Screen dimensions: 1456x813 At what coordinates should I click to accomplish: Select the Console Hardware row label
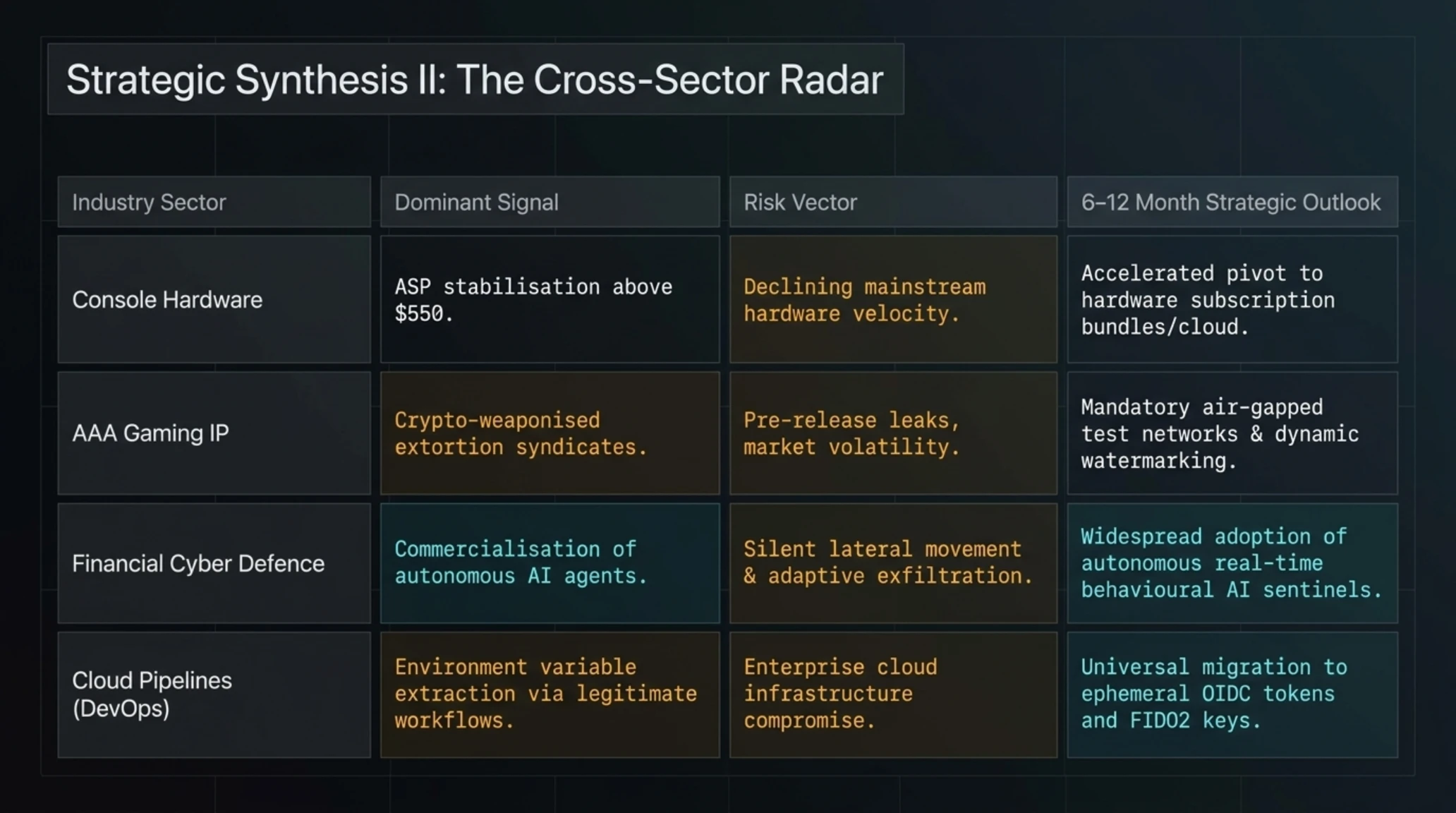(214, 299)
